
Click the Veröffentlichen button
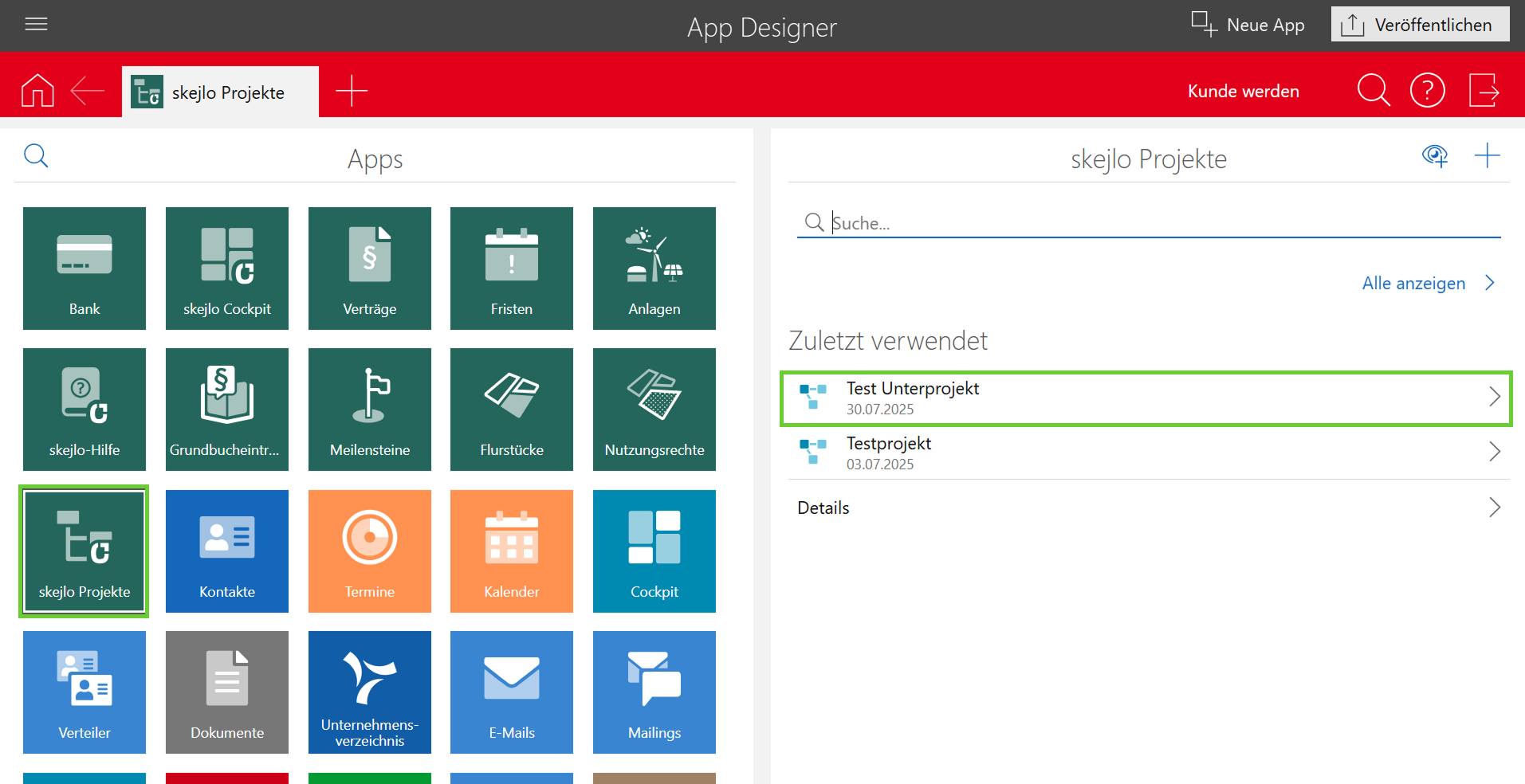point(1420,25)
